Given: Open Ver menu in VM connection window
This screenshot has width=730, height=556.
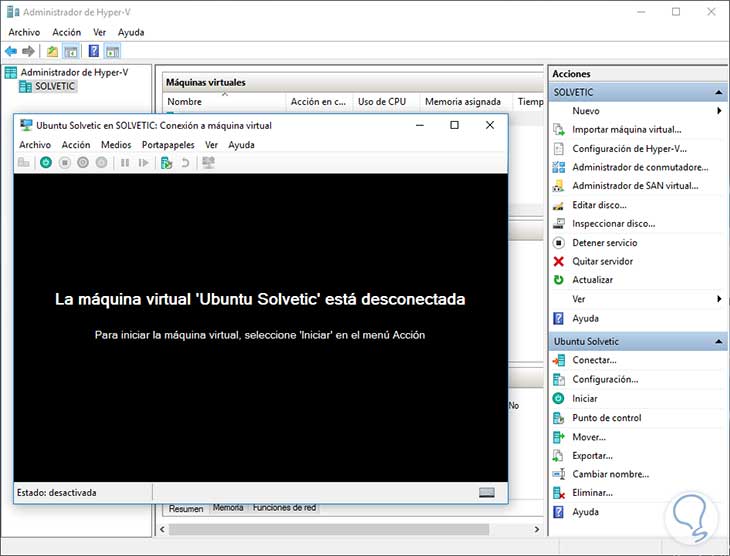Looking at the screenshot, I should [x=211, y=145].
